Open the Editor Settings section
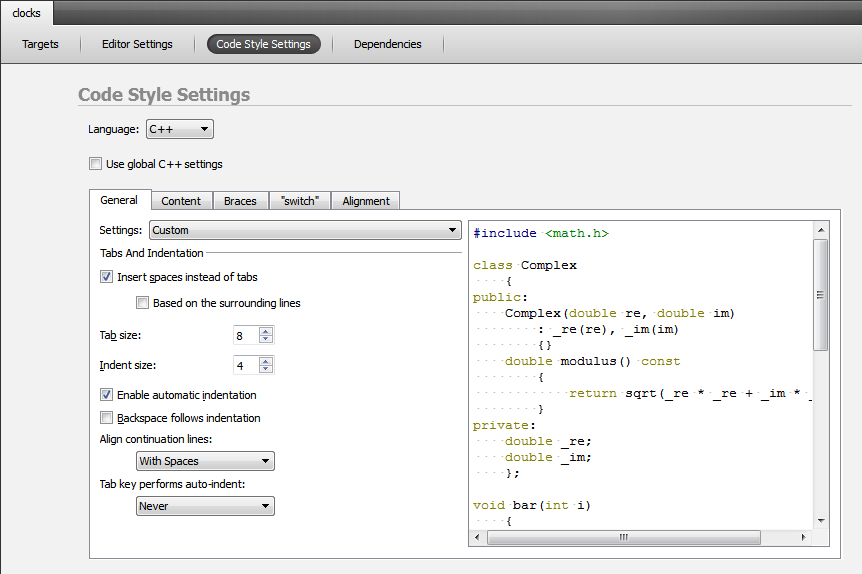 pyautogui.click(x=137, y=44)
